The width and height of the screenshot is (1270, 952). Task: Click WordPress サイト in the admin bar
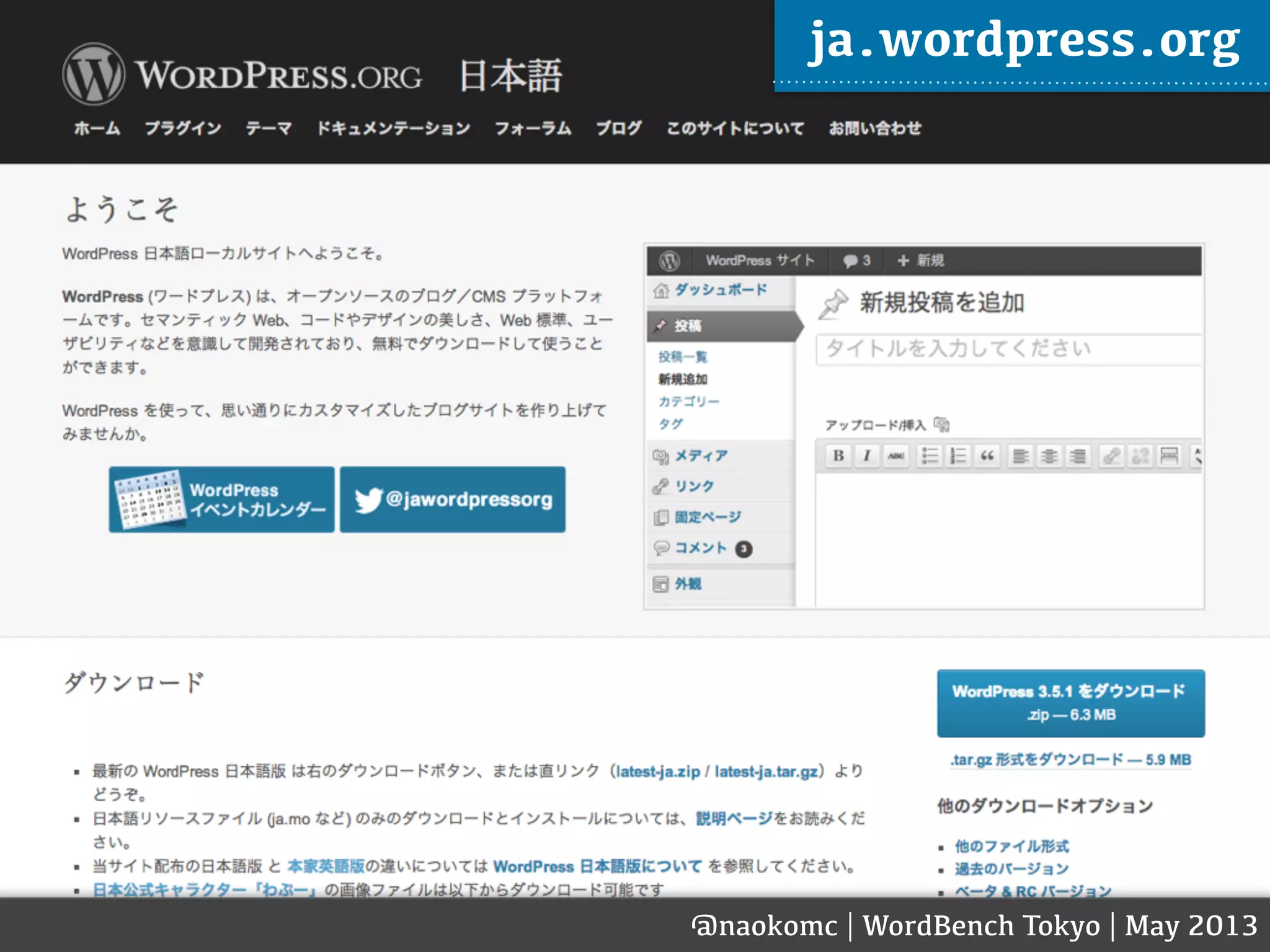point(760,261)
